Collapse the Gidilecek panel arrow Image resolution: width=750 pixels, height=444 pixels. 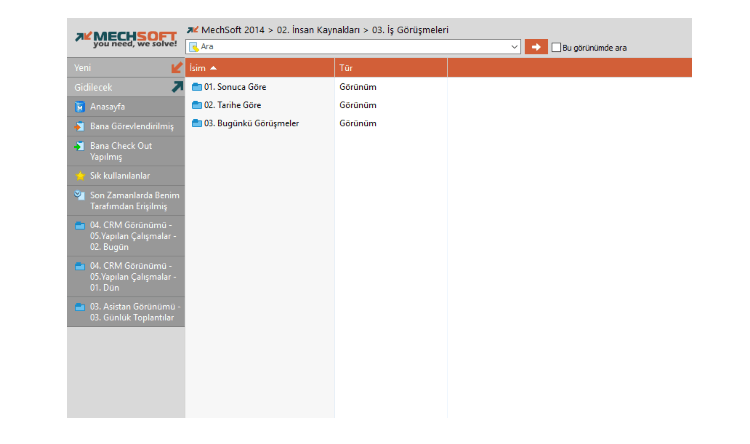point(177,87)
